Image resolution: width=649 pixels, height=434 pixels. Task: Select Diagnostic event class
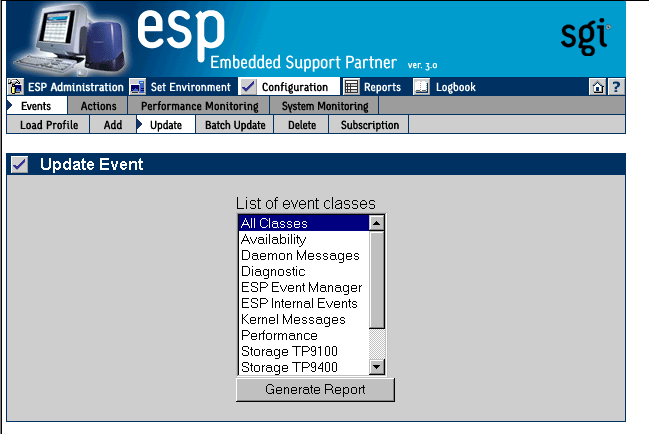point(304,271)
